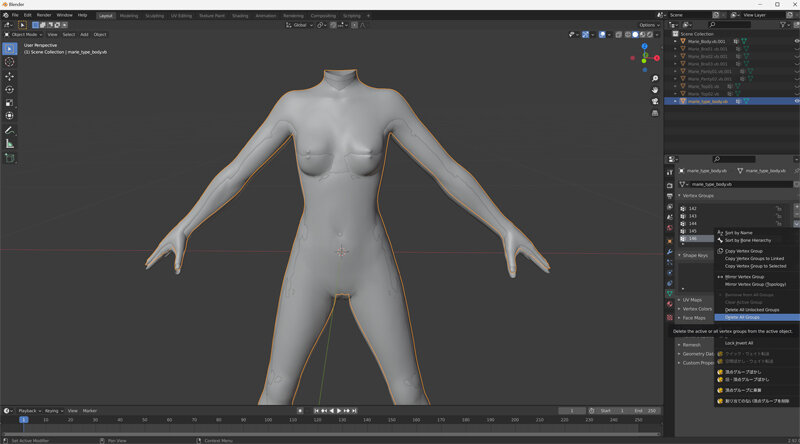
Task: Open Material properties tab icon
Action: (x=669, y=304)
